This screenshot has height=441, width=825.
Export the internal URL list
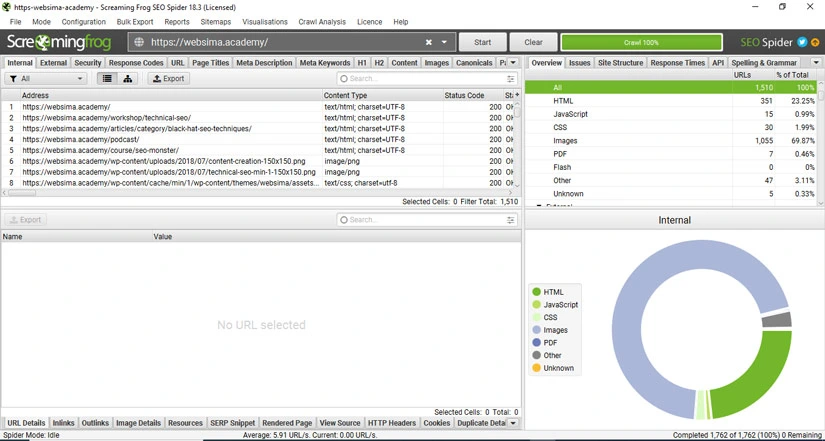click(168, 78)
